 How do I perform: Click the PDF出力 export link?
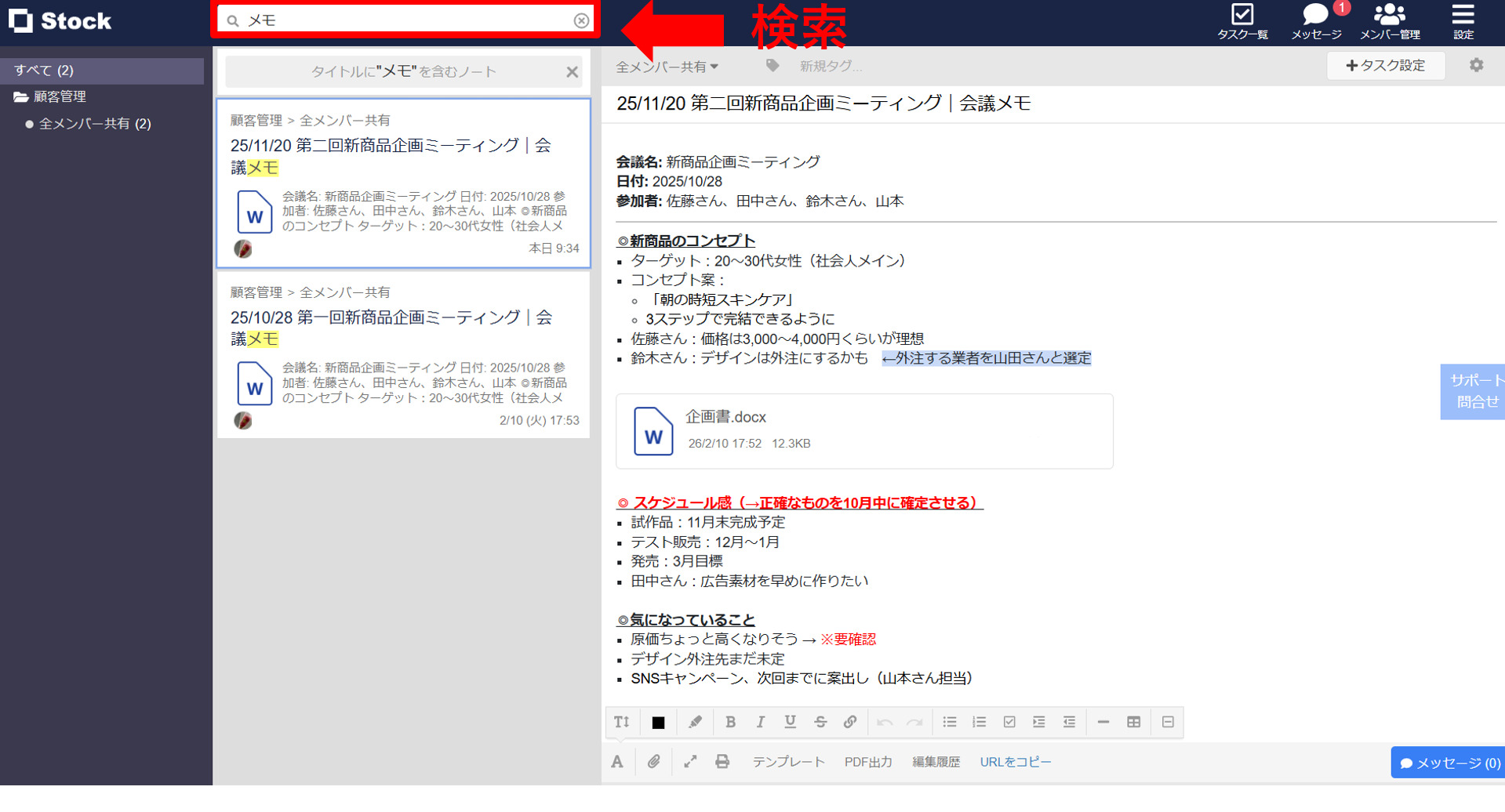click(x=867, y=761)
